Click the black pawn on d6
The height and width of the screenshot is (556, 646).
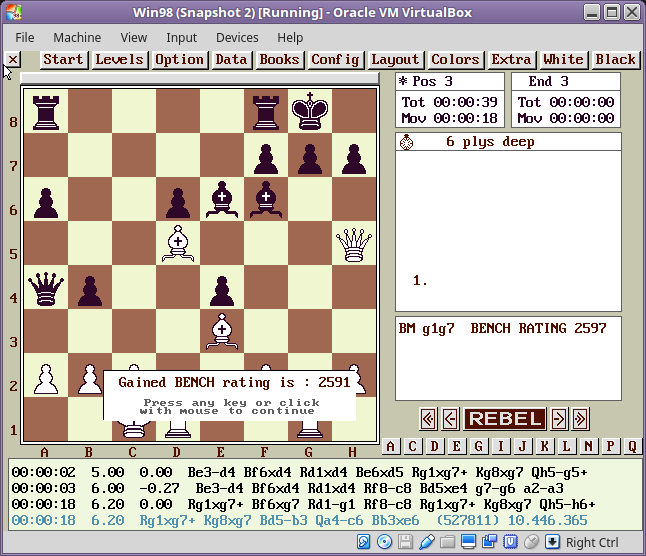click(x=178, y=203)
